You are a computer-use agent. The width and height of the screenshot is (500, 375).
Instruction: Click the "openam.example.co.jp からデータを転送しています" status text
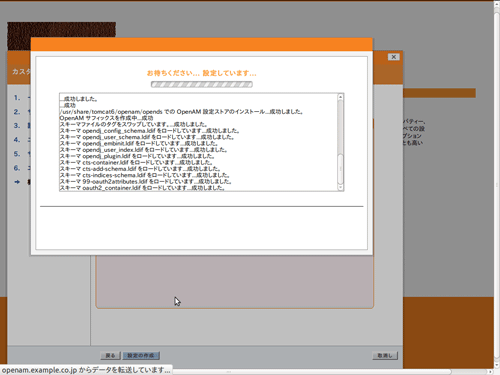pyautogui.click(x=86, y=370)
